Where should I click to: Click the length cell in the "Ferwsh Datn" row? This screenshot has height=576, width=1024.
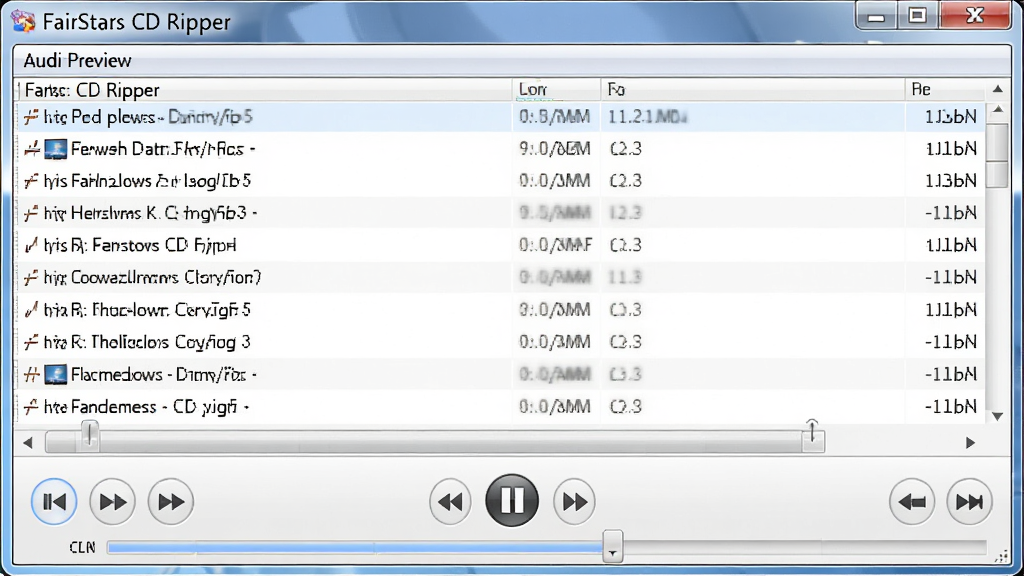[x=555, y=149]
